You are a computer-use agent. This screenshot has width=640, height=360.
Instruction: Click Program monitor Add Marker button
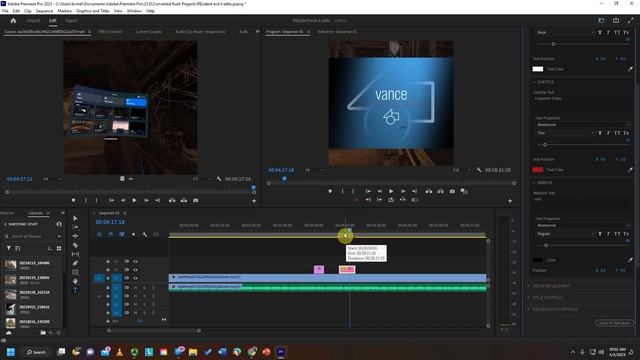[330, 191]
